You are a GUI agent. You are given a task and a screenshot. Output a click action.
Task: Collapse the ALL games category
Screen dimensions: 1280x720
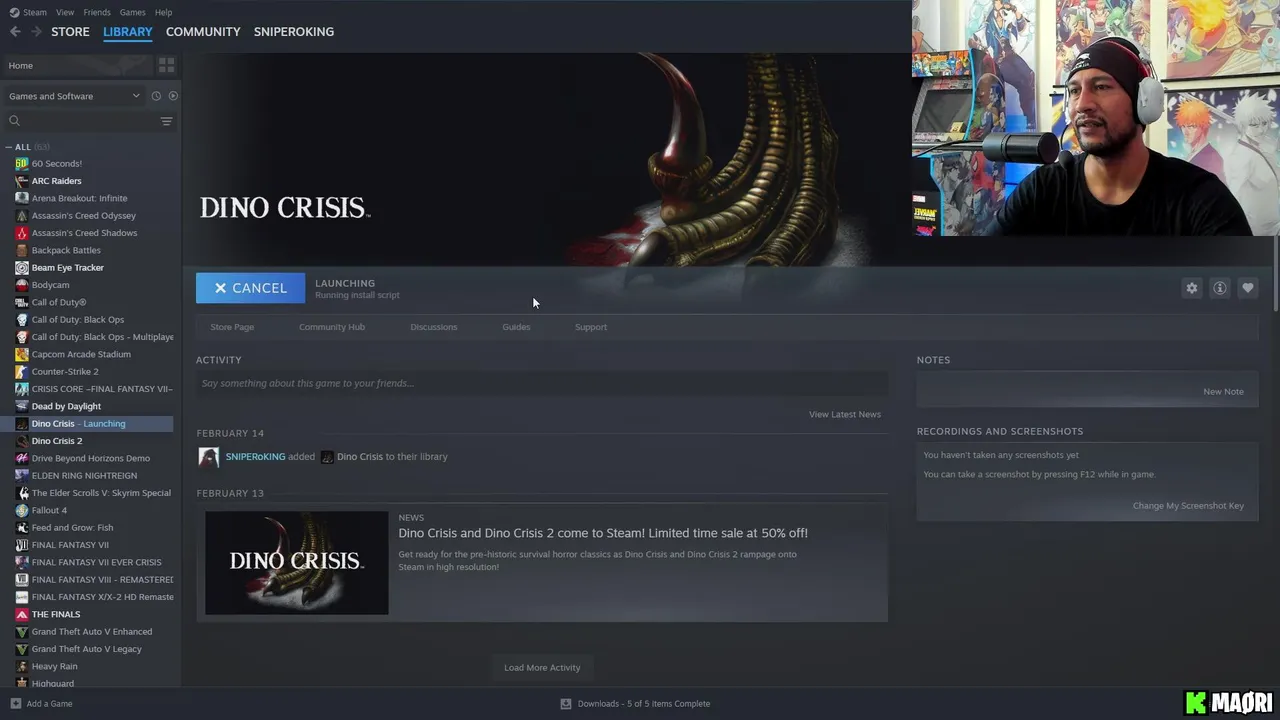click(9, 147)
